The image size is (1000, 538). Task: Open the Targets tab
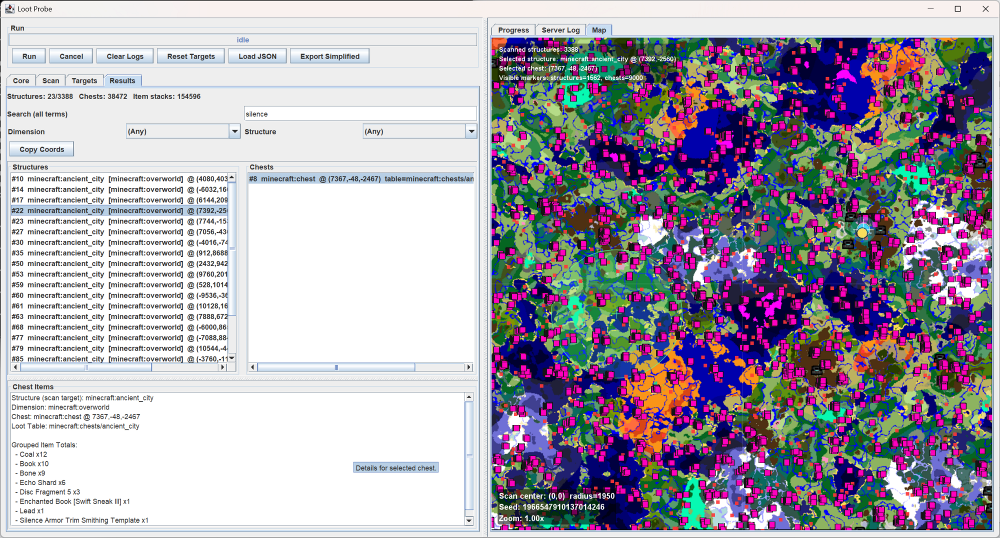pos(84,80)
